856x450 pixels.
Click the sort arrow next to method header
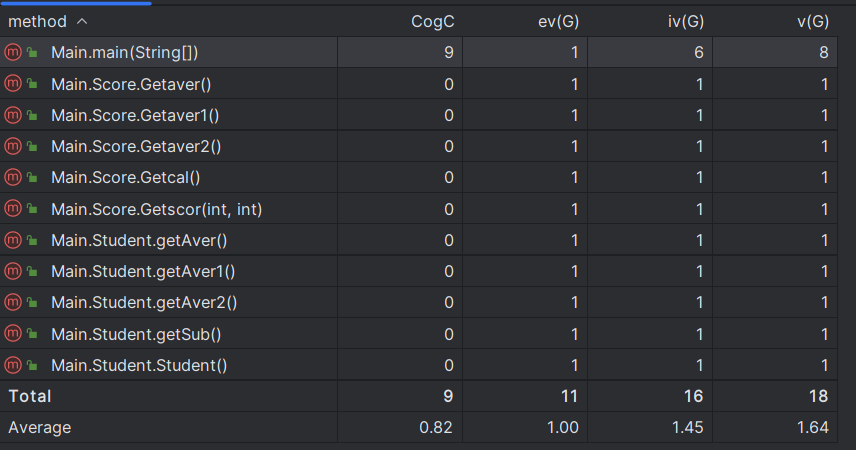(81, 21)
